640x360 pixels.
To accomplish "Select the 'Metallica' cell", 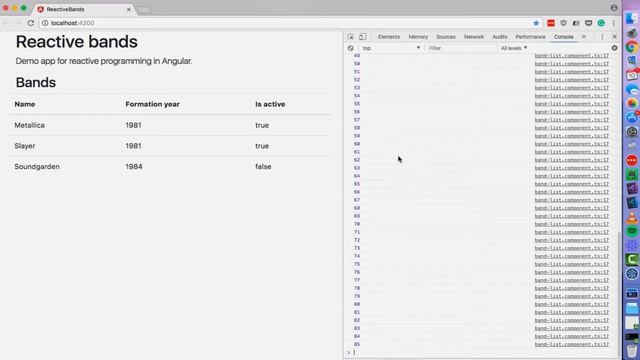I will [29, 125].
